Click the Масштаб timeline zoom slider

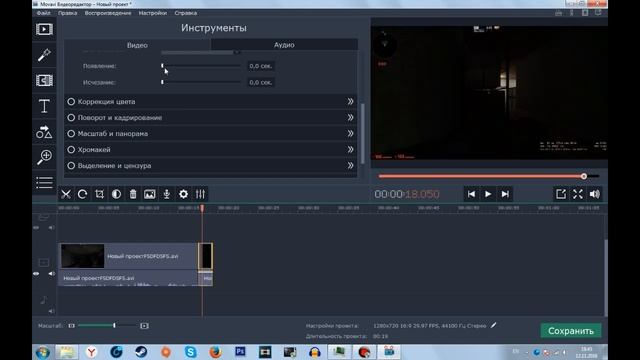click(108, 326)
